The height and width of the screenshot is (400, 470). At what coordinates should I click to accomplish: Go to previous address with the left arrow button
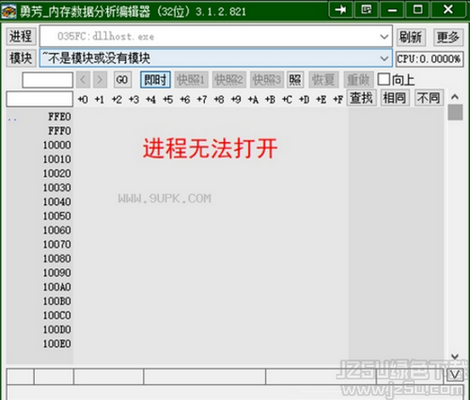[83, 80]
